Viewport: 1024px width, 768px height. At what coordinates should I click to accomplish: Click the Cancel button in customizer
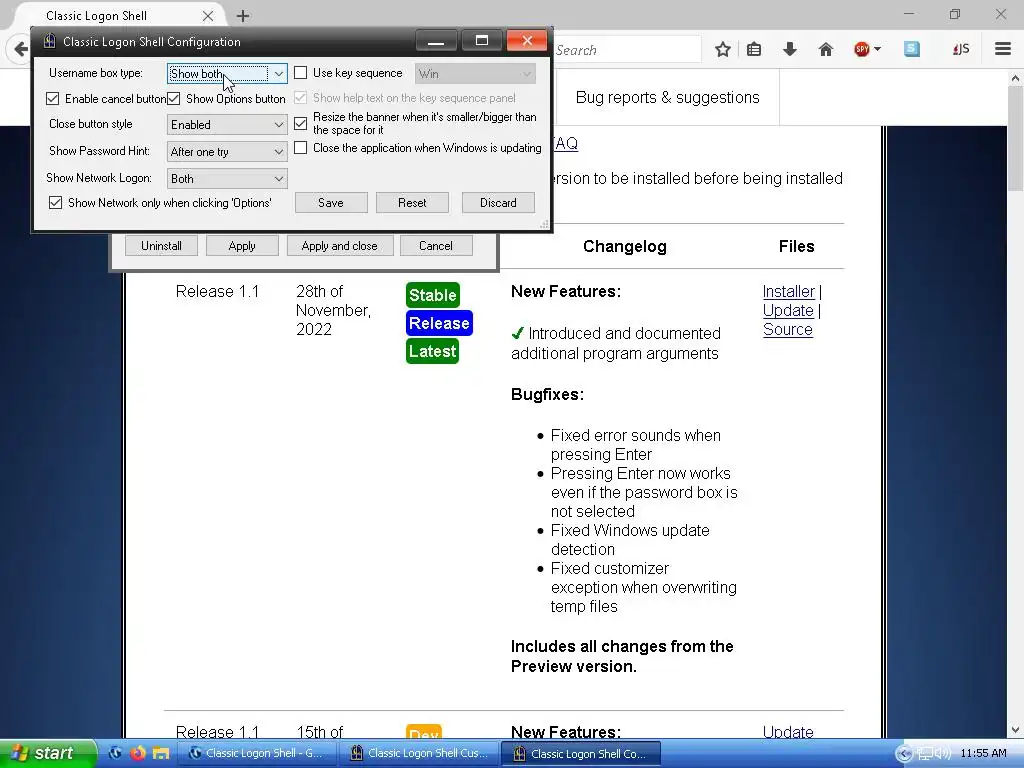pyautogui.click(x=436, y=246)
